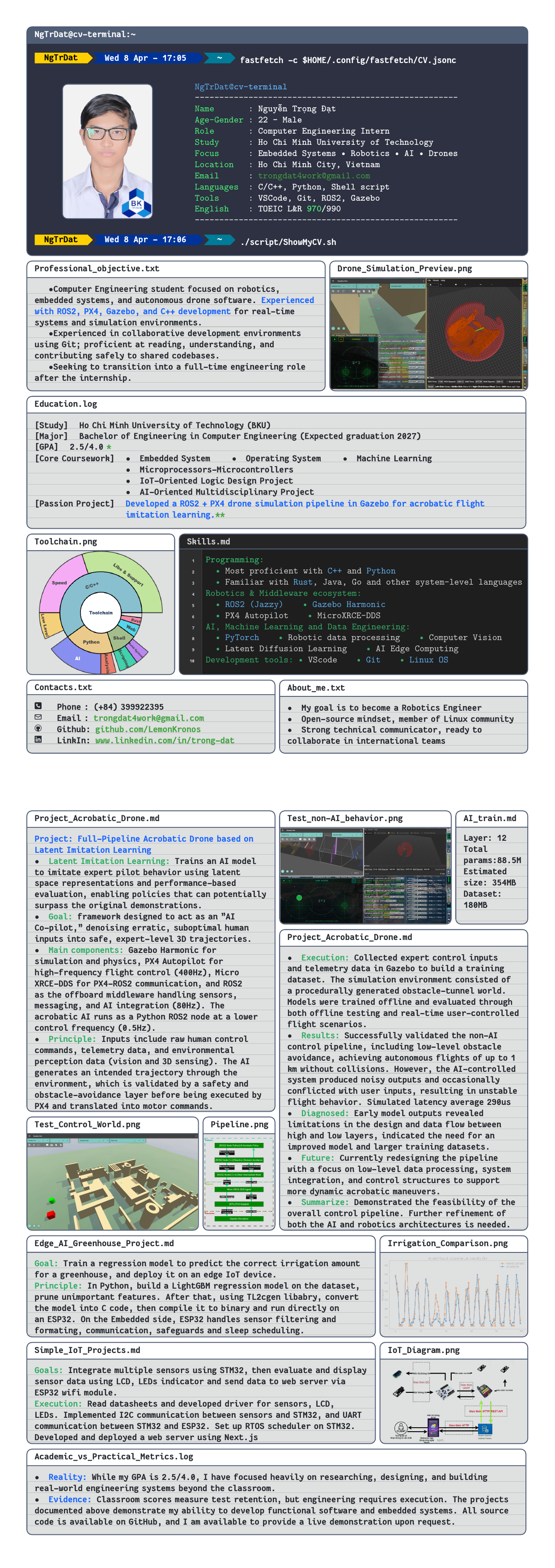Click the blue 'AI' segment in the Toolchain chart

pyautogui.click(x=77, y=658)
